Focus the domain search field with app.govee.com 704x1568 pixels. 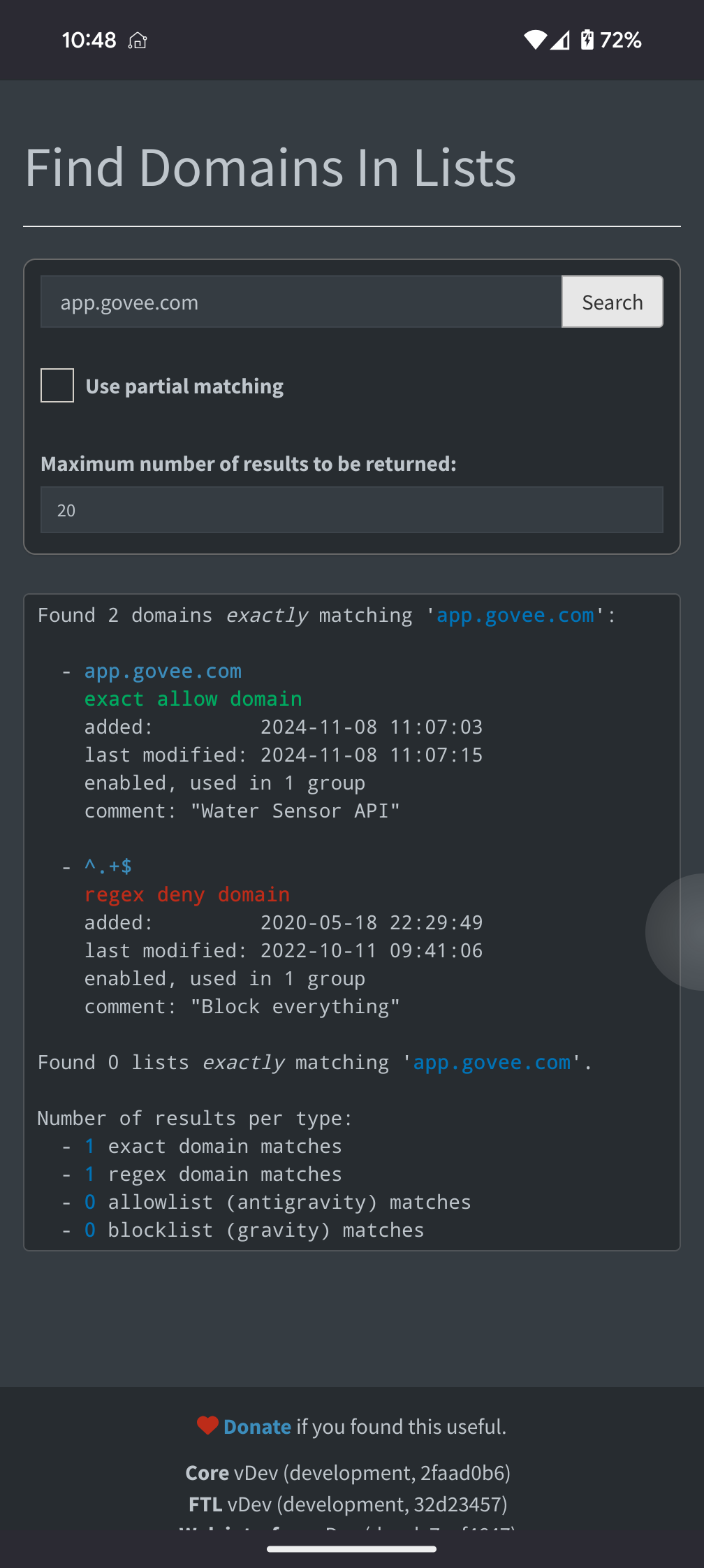(x=301, y=302)
